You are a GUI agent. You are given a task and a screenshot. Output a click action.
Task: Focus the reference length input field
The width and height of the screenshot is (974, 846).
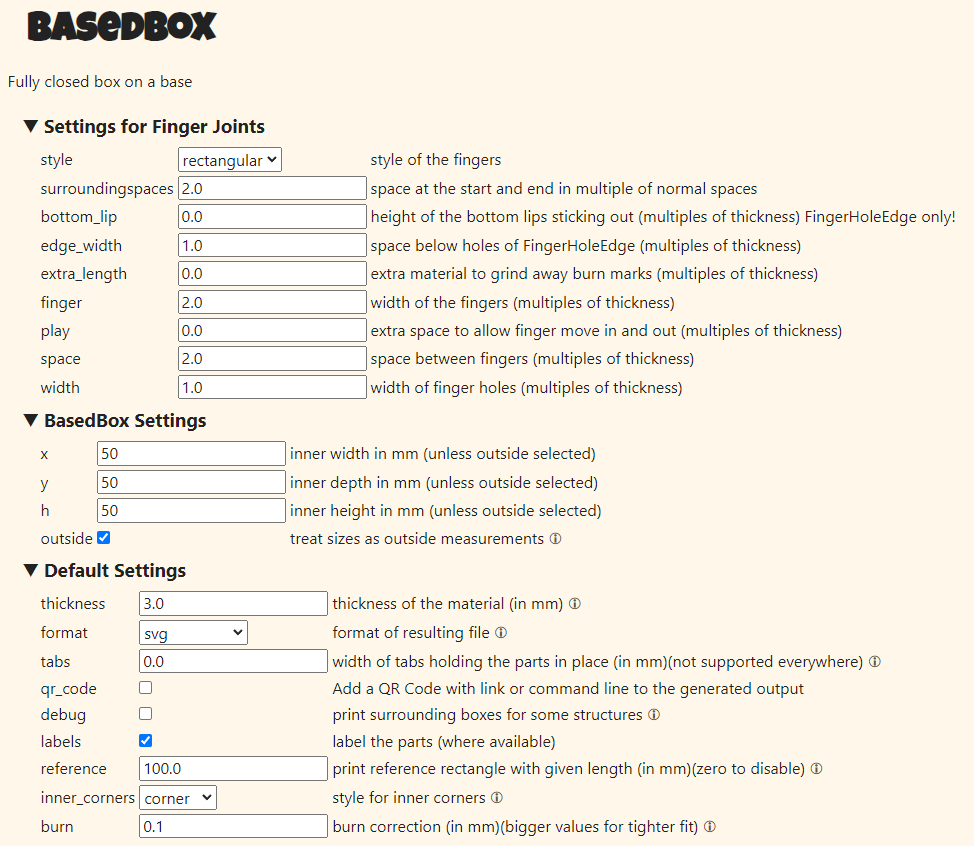pyautogui.click(x=233, y=768)
